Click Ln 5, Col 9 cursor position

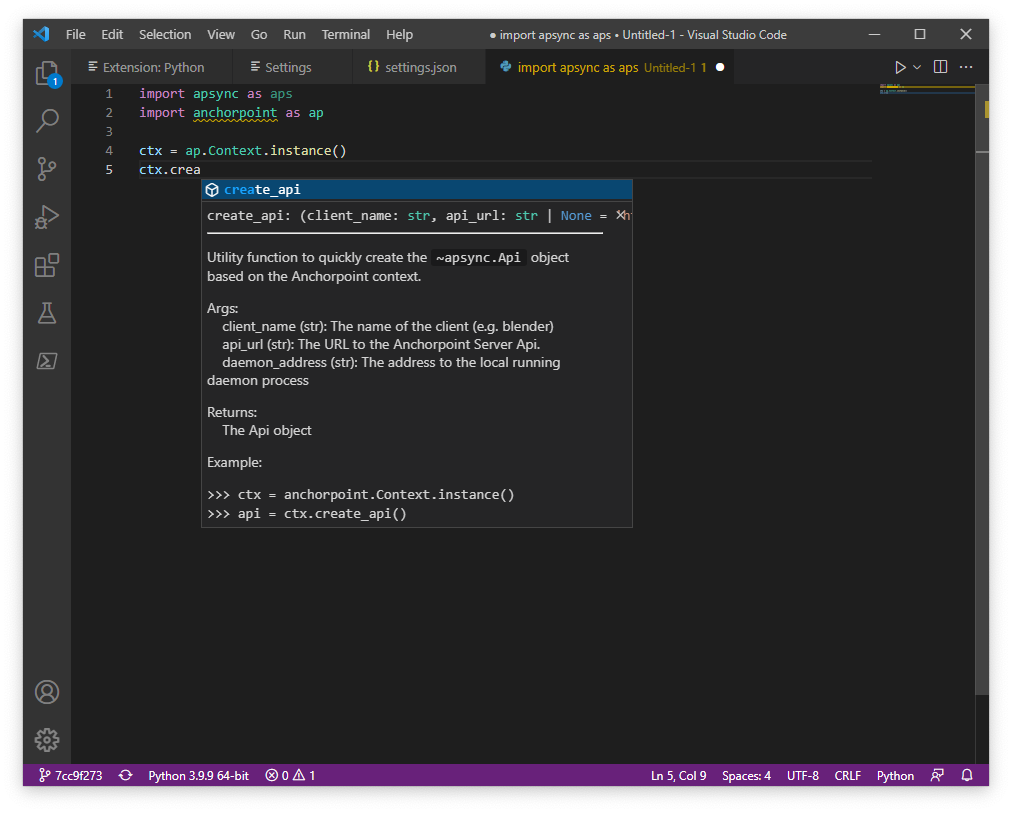pyautogui.click(x=678, y=775)
